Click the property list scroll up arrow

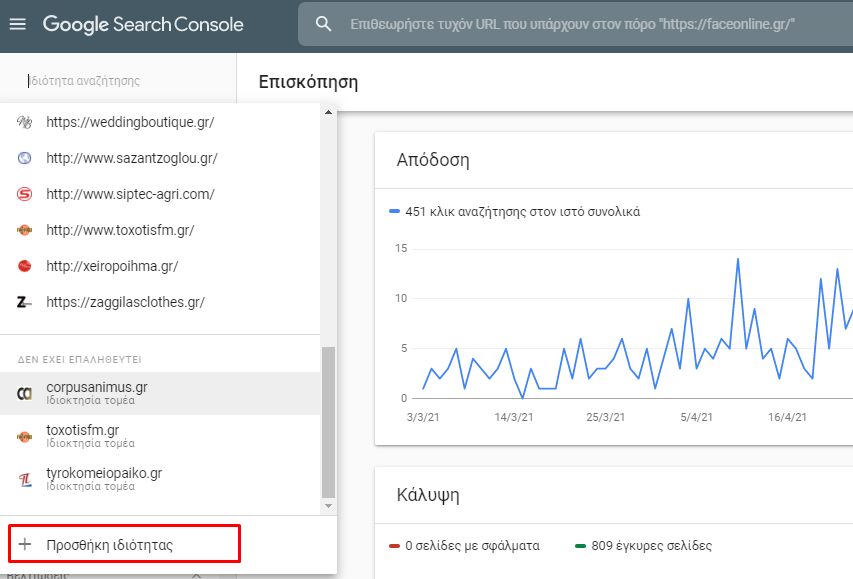click(x=328, y=112)
